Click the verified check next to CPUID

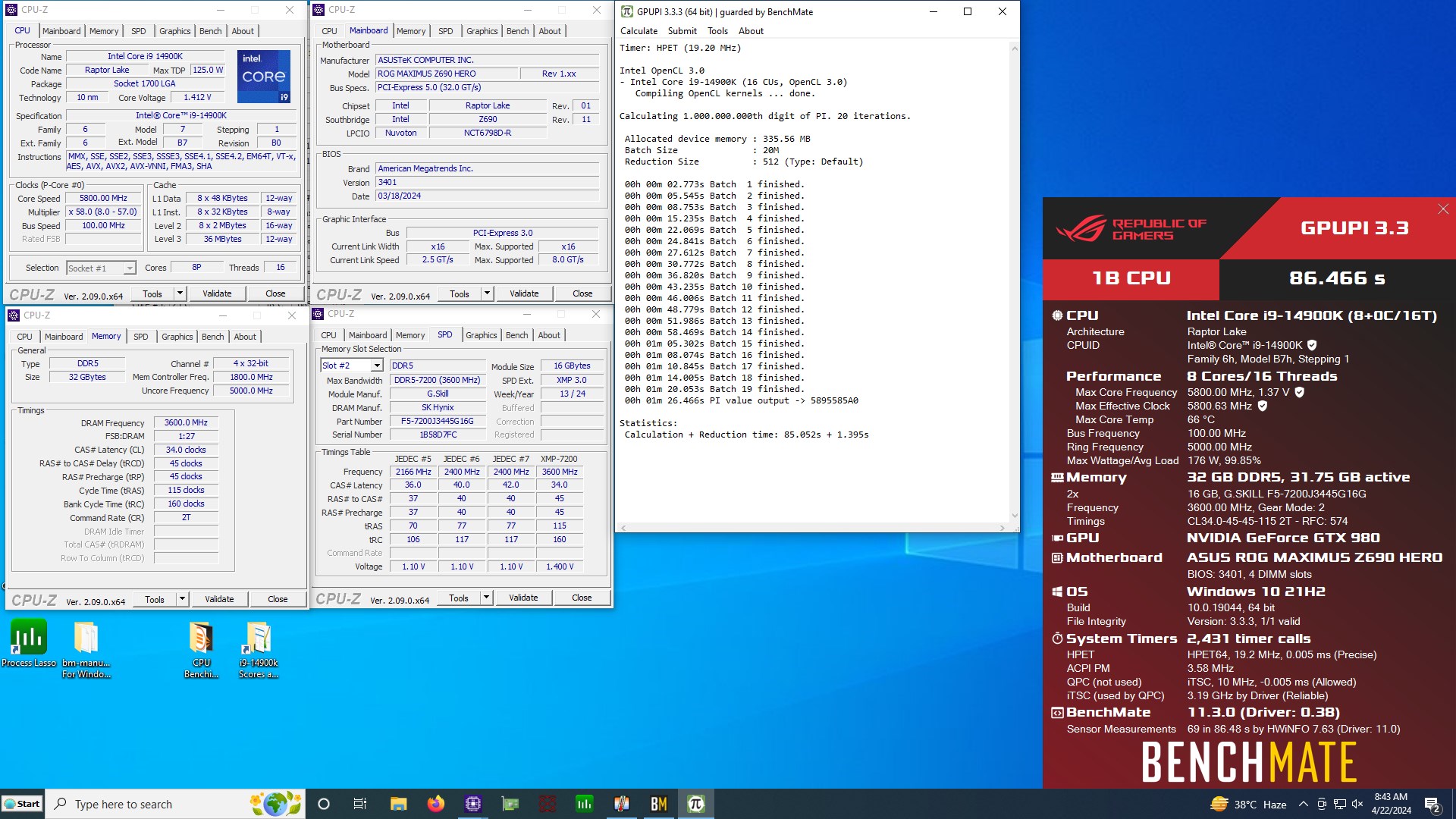1312,345
